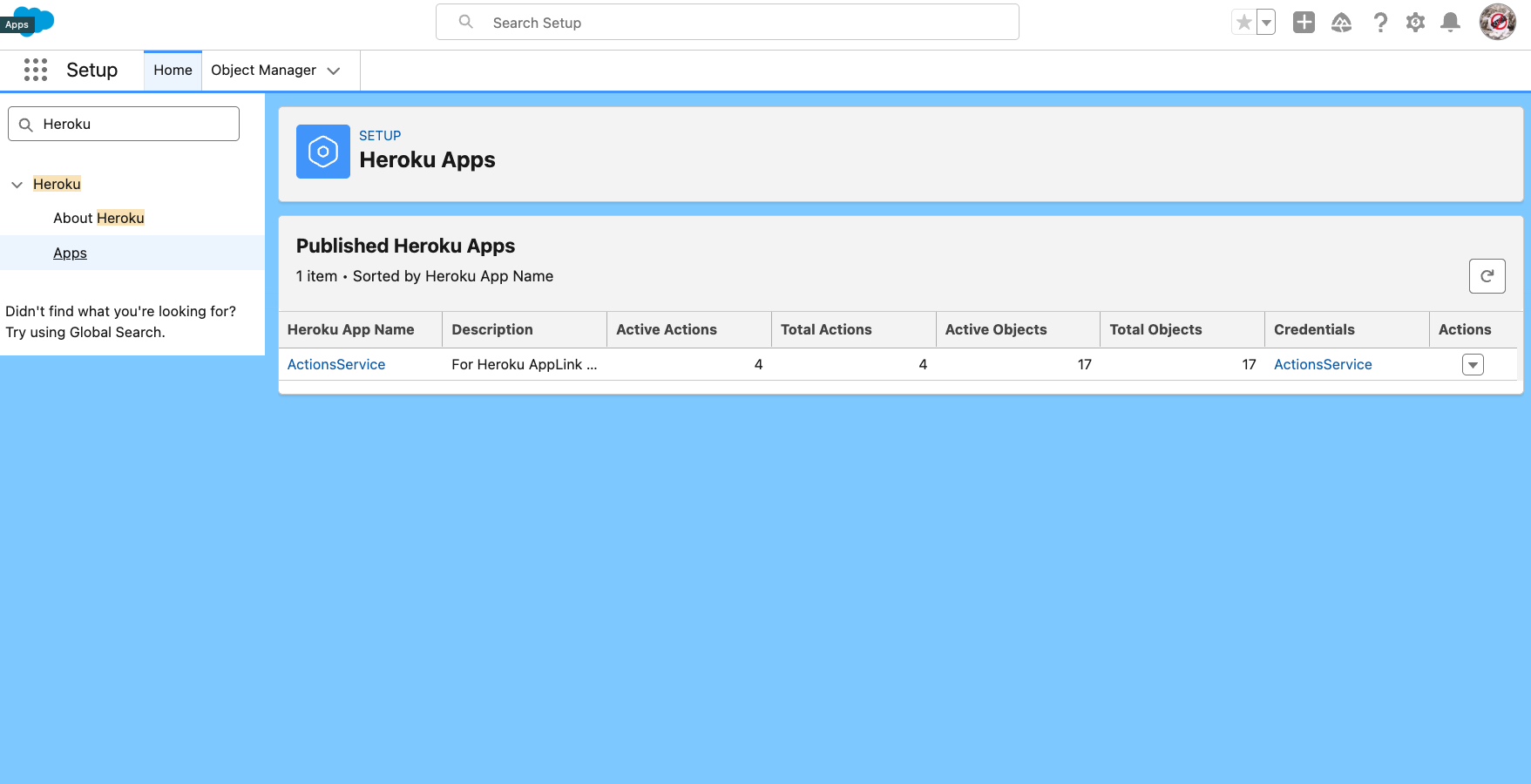Switch to the Object Manager tab
The height and width of the screenshot is (784, 1531).
263,70
